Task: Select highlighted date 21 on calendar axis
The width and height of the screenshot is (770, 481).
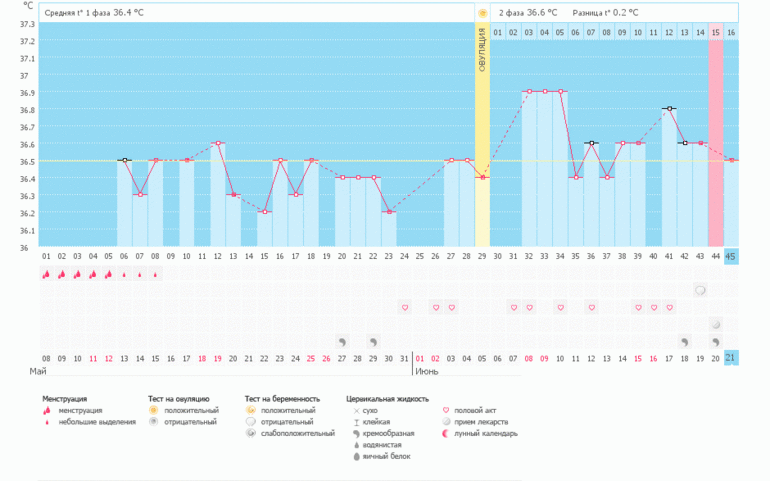Action: [731, 358]
